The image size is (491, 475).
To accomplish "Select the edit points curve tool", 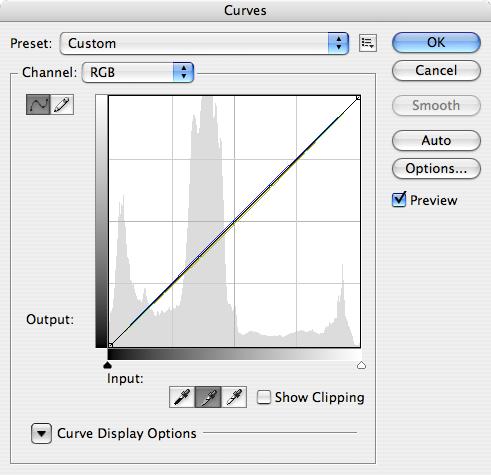I will (x=38, y=105).
